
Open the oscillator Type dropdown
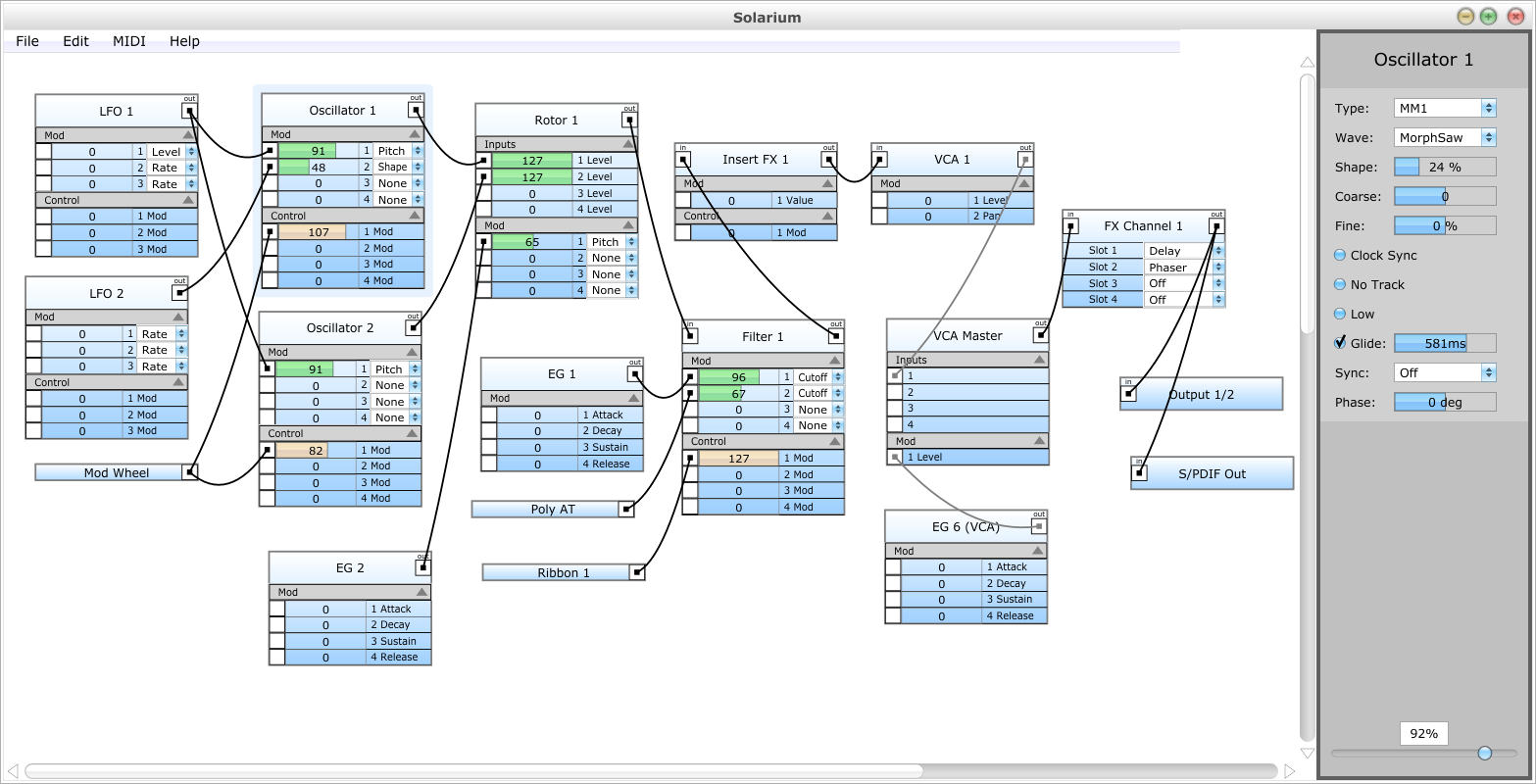click(1445, 108)
